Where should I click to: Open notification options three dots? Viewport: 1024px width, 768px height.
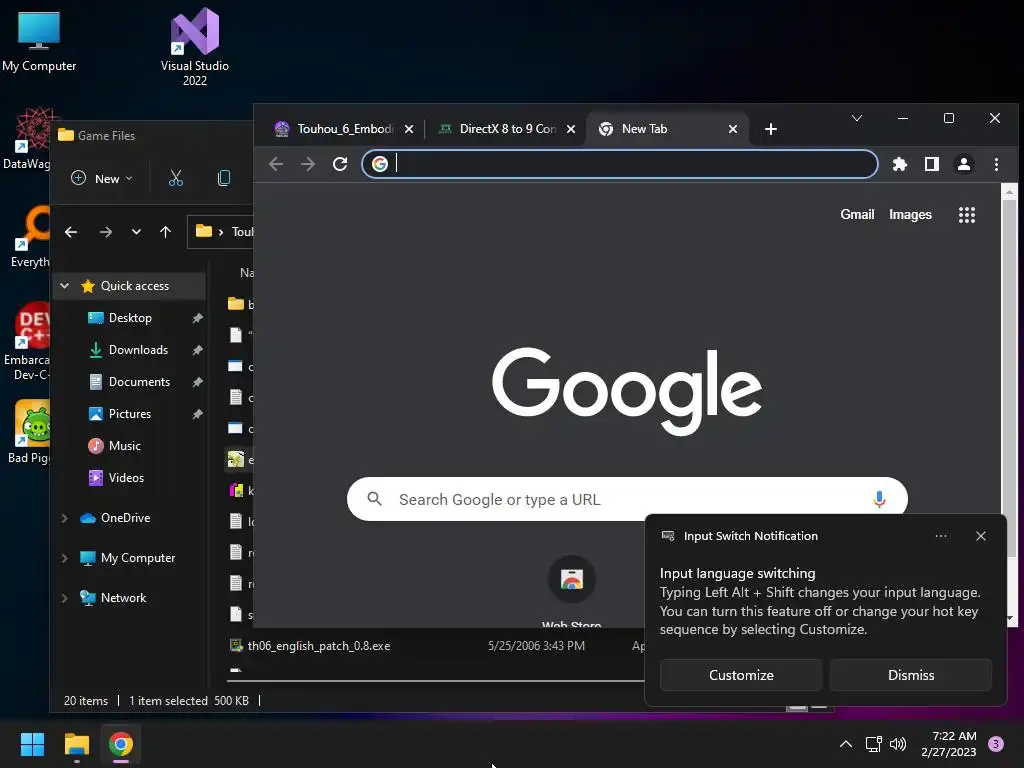(x=940, y=536)
